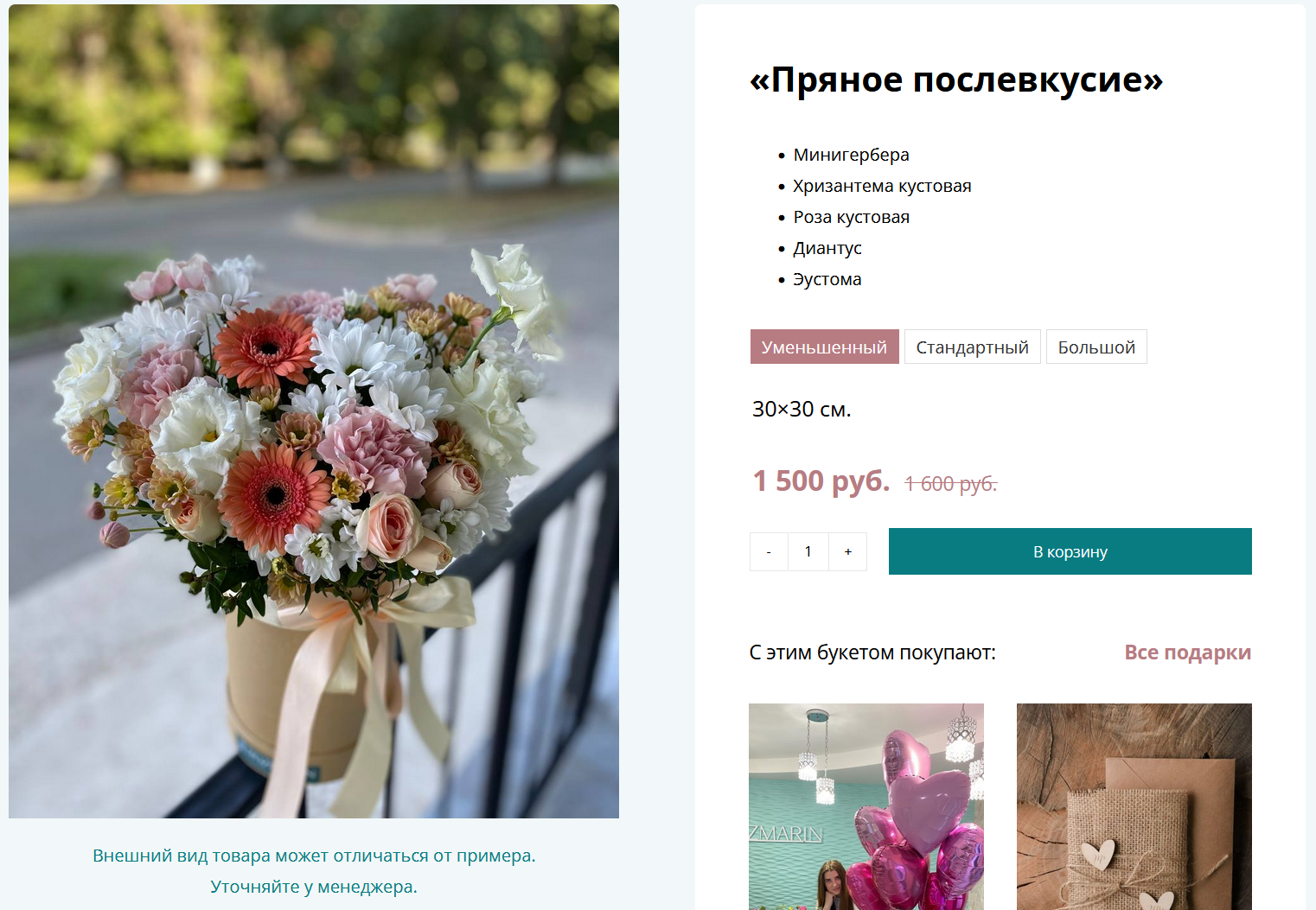
Task: Decrease quantity with the minus button
Action: (x=769, y=551)
